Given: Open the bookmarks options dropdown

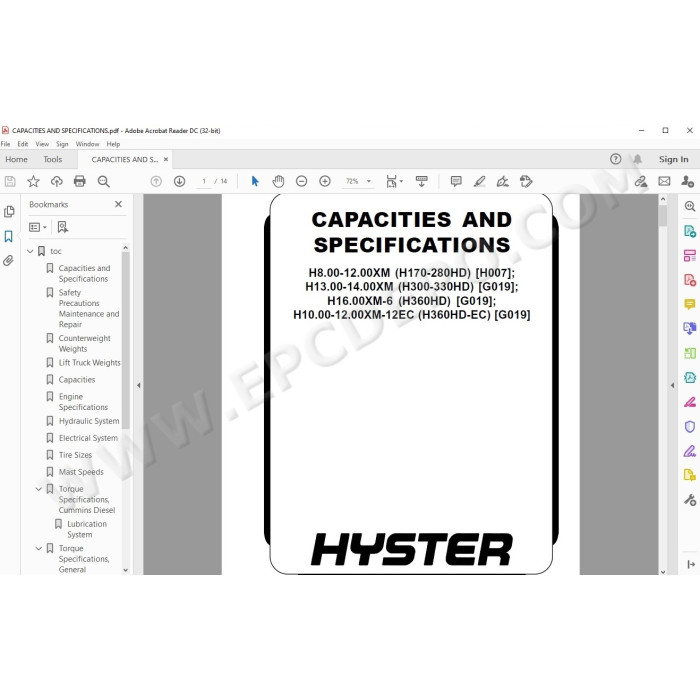Looking at the screenshot, I should click(38, 227).
